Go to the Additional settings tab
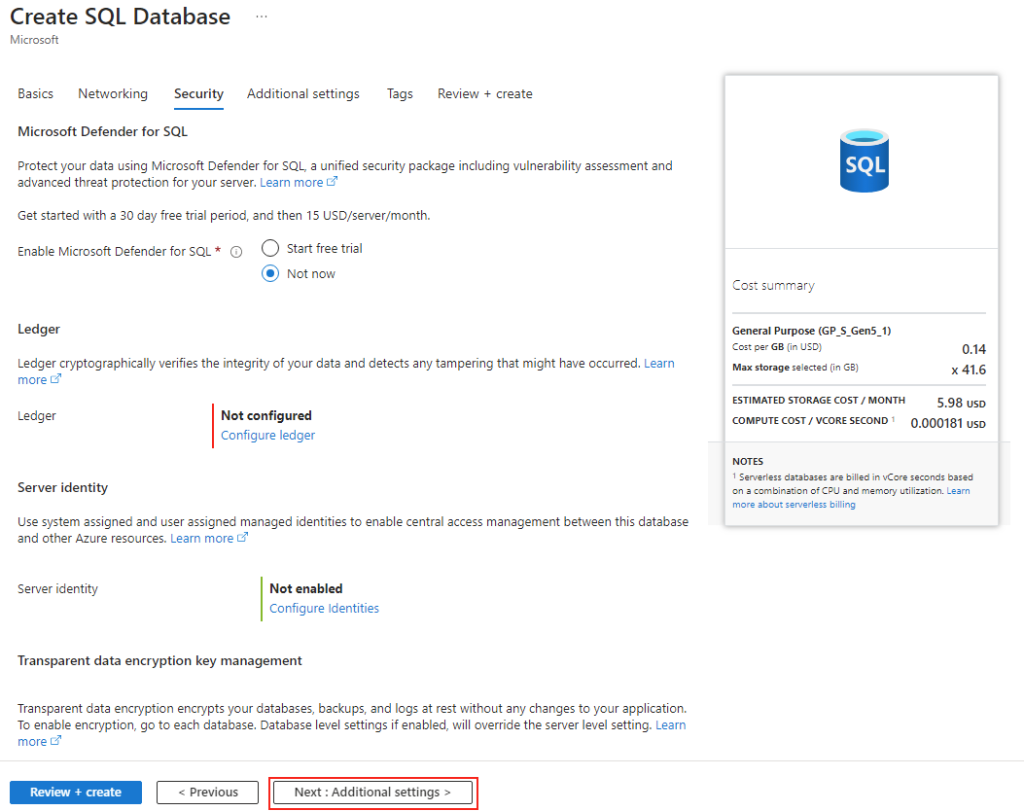 pyautogui.click(x=303, y=94)
